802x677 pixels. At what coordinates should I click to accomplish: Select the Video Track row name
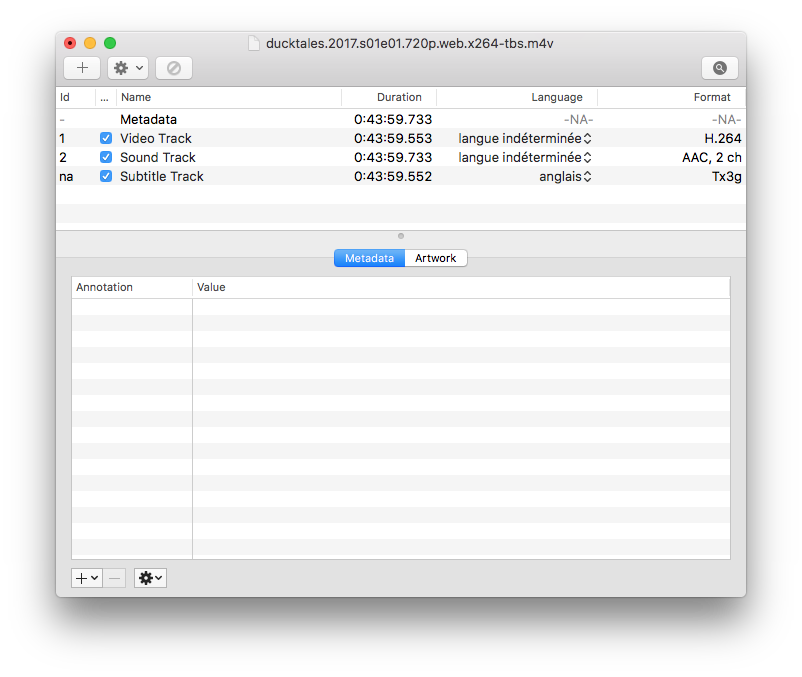pyautogui.click(x=156, y=139)
